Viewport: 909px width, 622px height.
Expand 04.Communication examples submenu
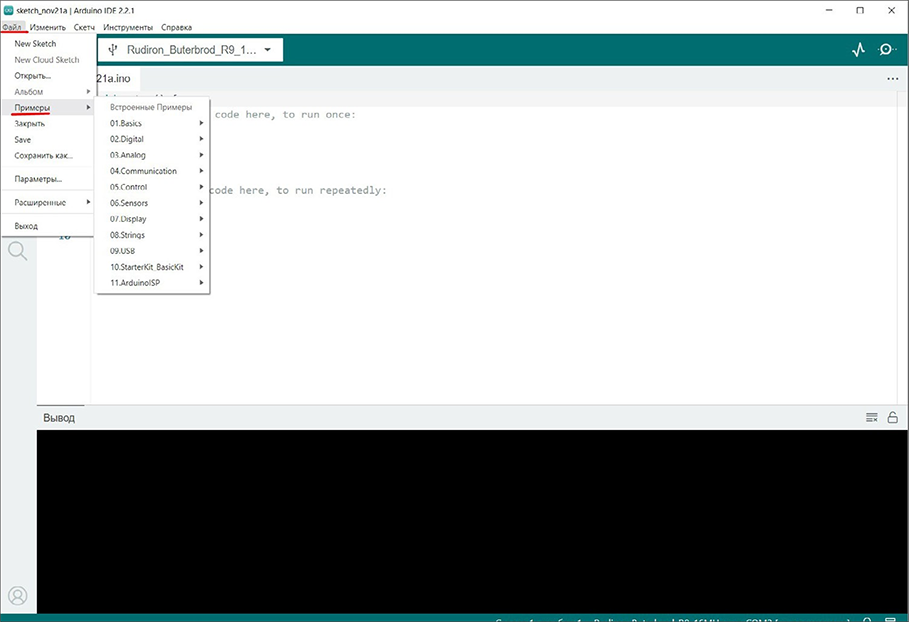(152, 171)
